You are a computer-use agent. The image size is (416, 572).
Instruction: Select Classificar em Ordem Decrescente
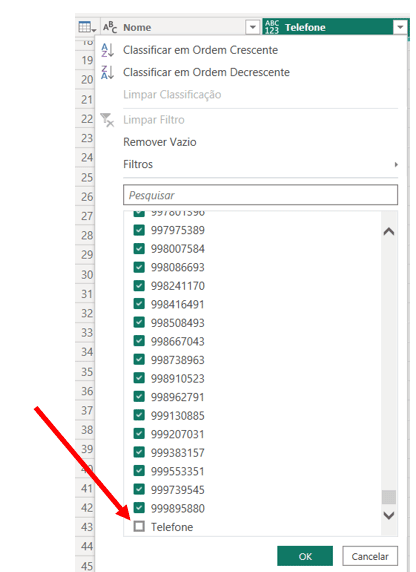tap(206, 72)
